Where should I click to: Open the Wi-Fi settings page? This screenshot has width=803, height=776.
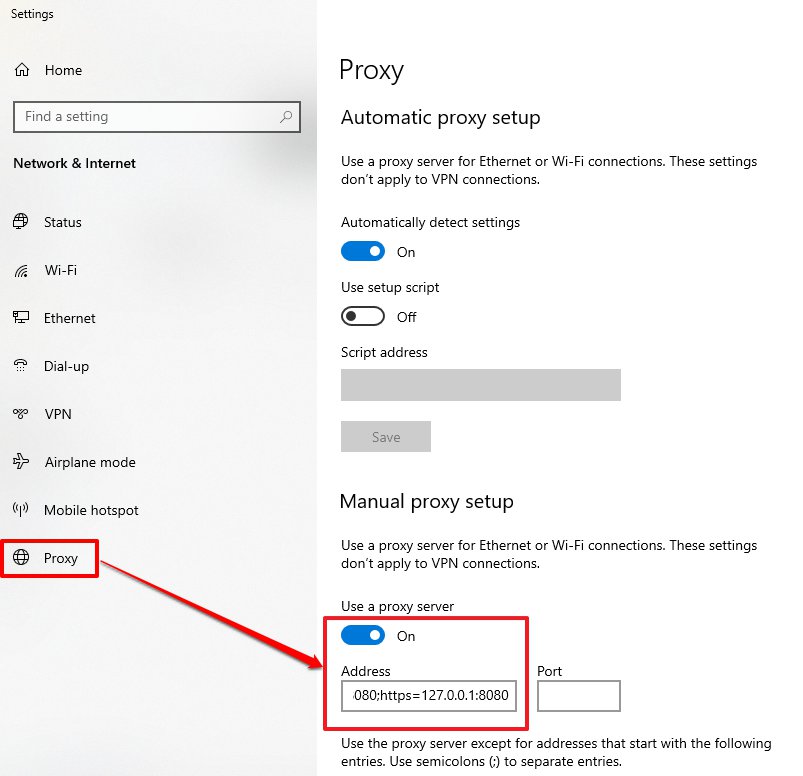point(60,271)
